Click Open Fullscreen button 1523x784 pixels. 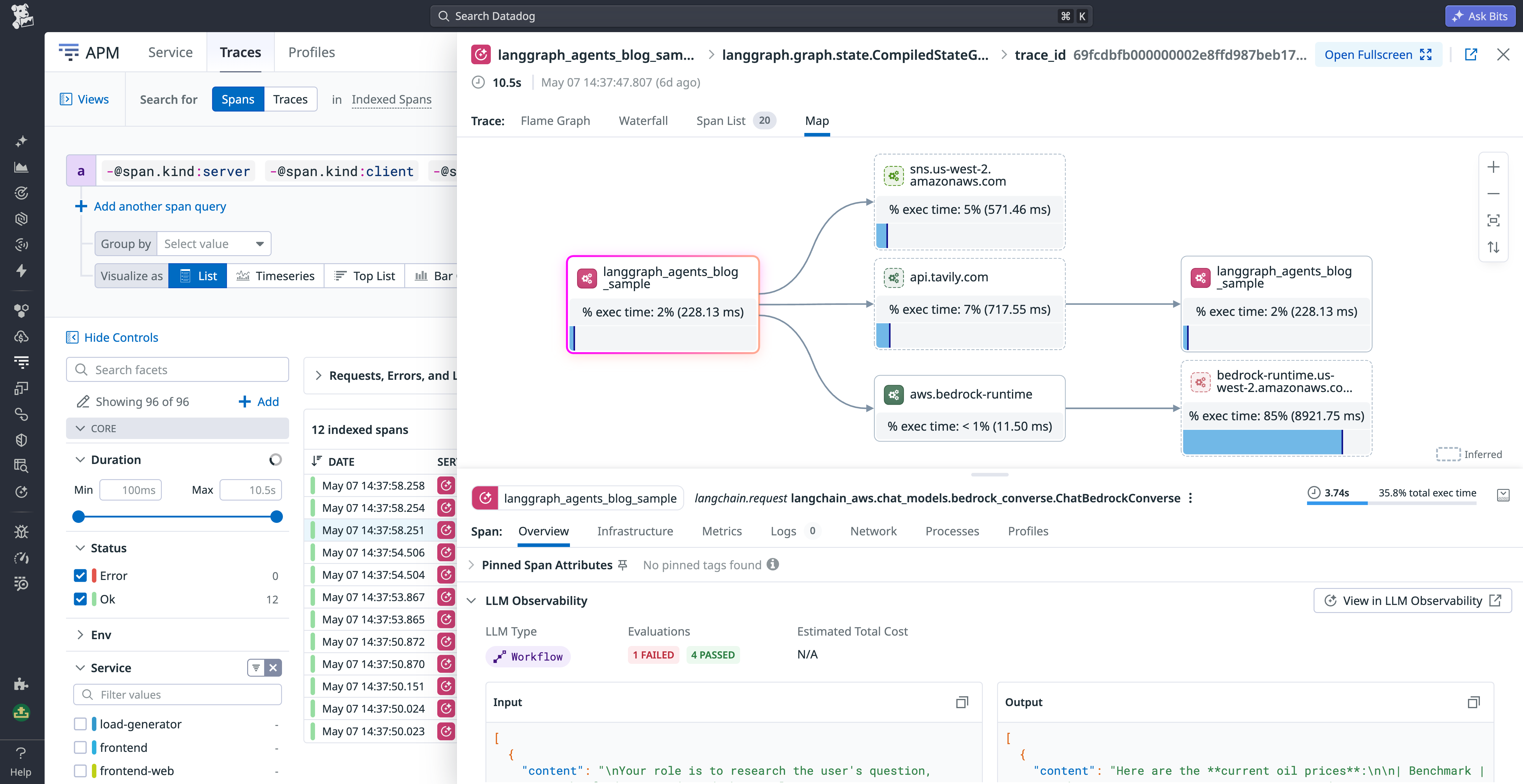click(x=1378, y=54)
